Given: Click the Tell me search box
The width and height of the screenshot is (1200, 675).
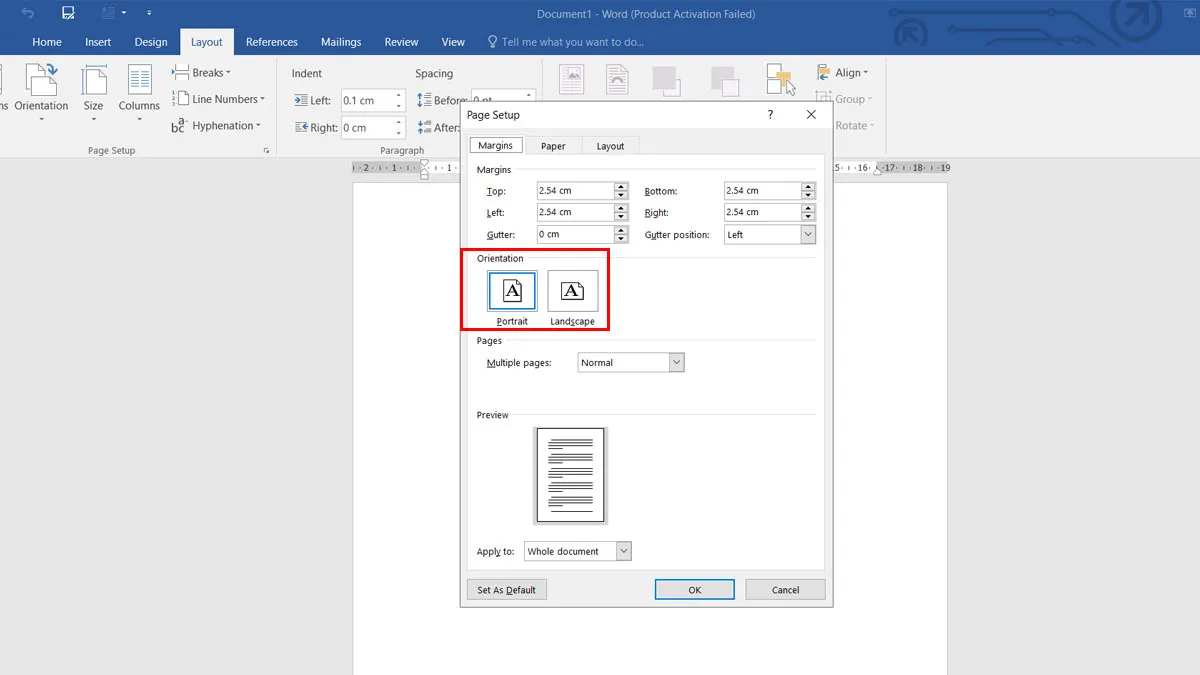Looking at the screenshot, I should pyautogui.click(x=572, y=42).
